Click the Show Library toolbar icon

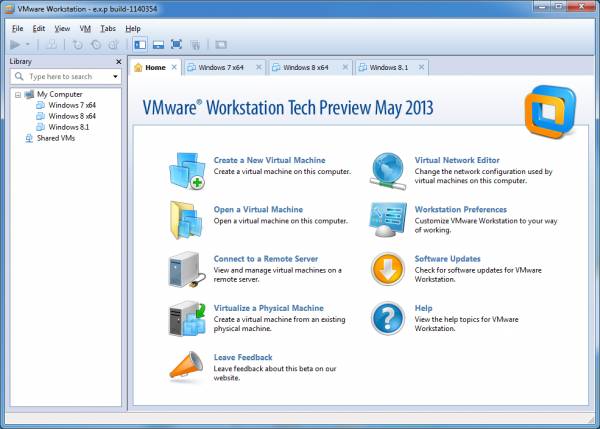(140, 45)
